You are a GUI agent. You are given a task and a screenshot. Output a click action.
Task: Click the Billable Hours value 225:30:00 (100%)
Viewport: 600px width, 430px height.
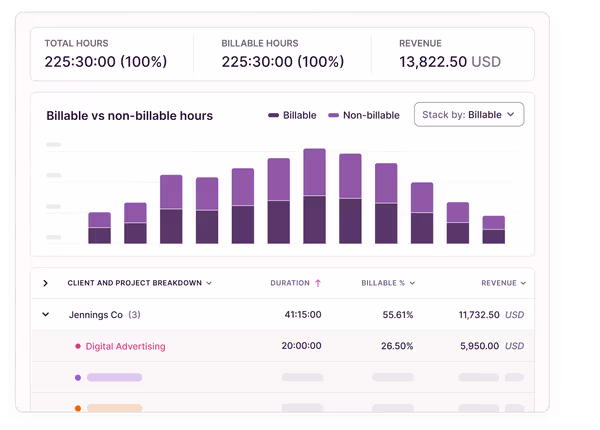coord(283,62)
